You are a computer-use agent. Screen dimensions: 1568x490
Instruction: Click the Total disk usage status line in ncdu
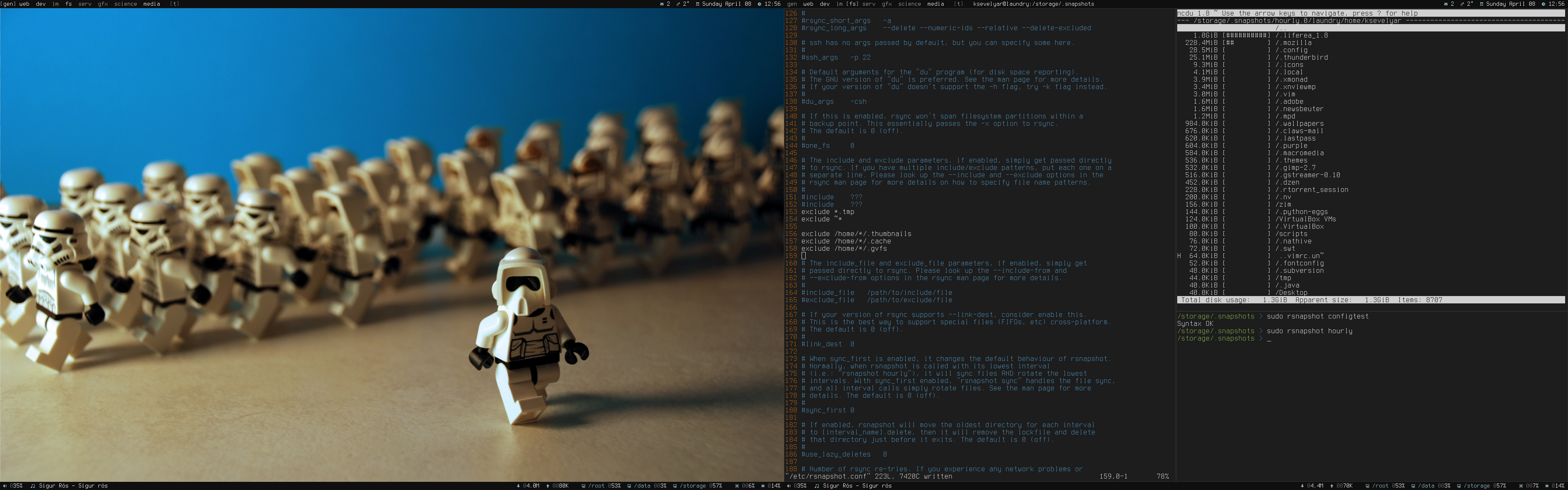(x=1371, y=300)
